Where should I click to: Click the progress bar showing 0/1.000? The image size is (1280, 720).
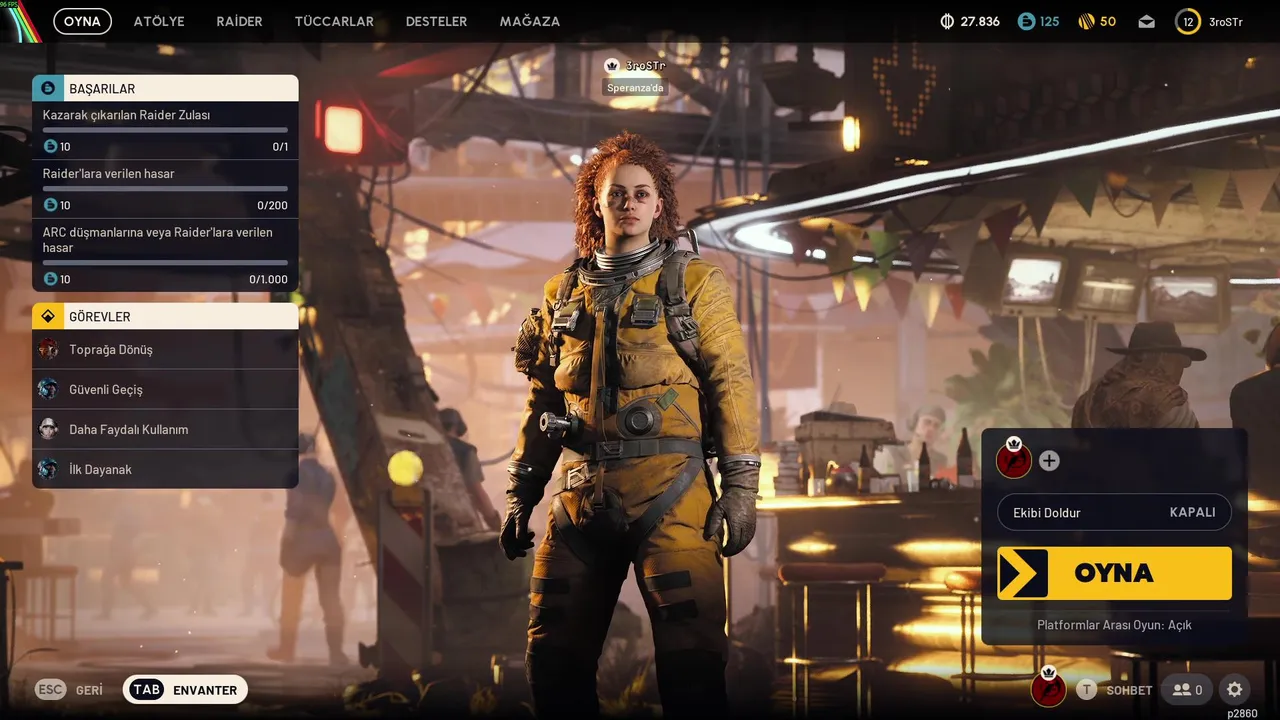165,262
